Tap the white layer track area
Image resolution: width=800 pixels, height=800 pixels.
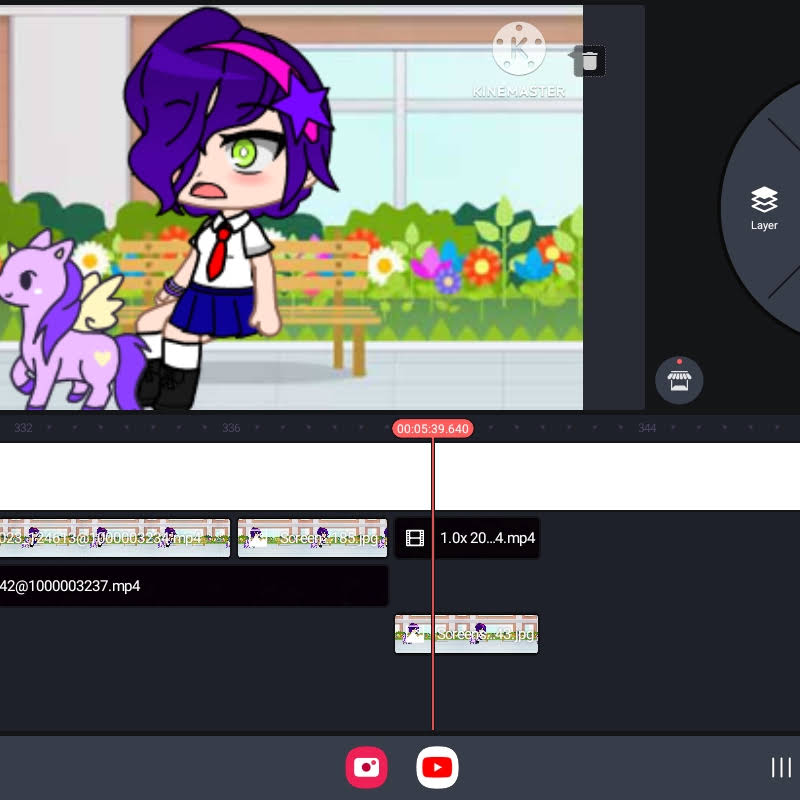(400, 476)
